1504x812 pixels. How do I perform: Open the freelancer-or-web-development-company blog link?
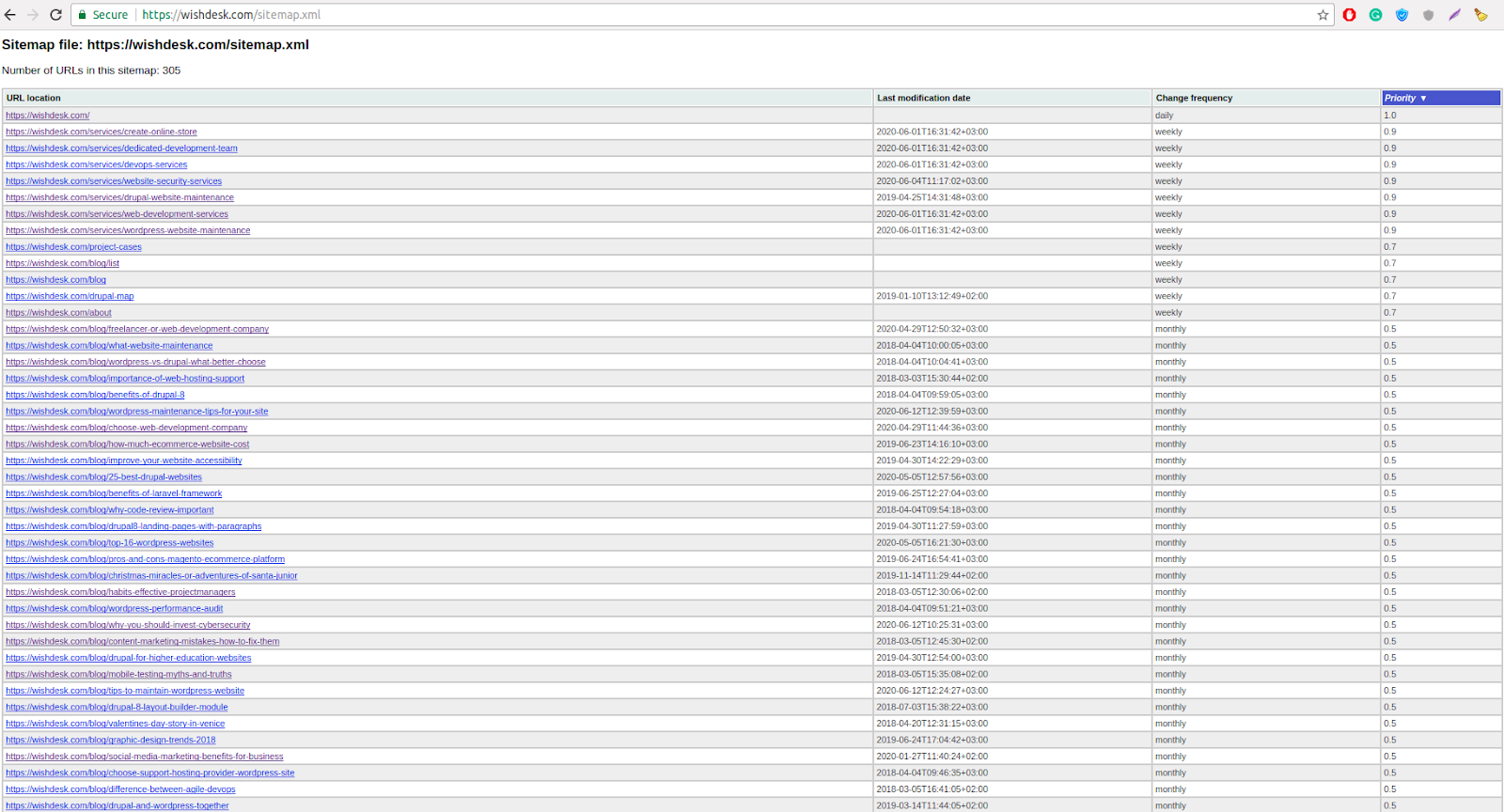[137, 329]
